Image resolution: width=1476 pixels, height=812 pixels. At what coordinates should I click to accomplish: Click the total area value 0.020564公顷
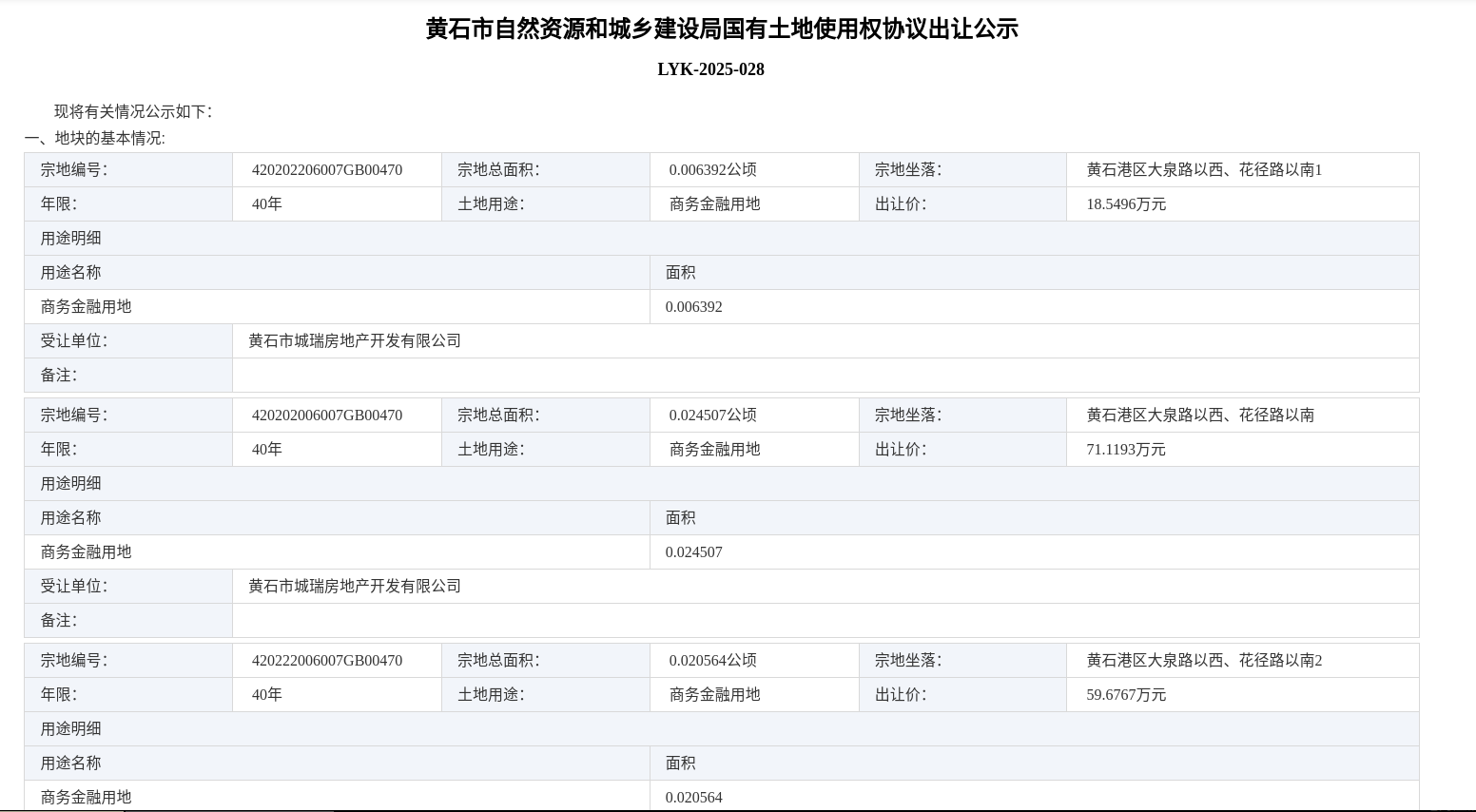pyautogui.click(x=712, y=661)
